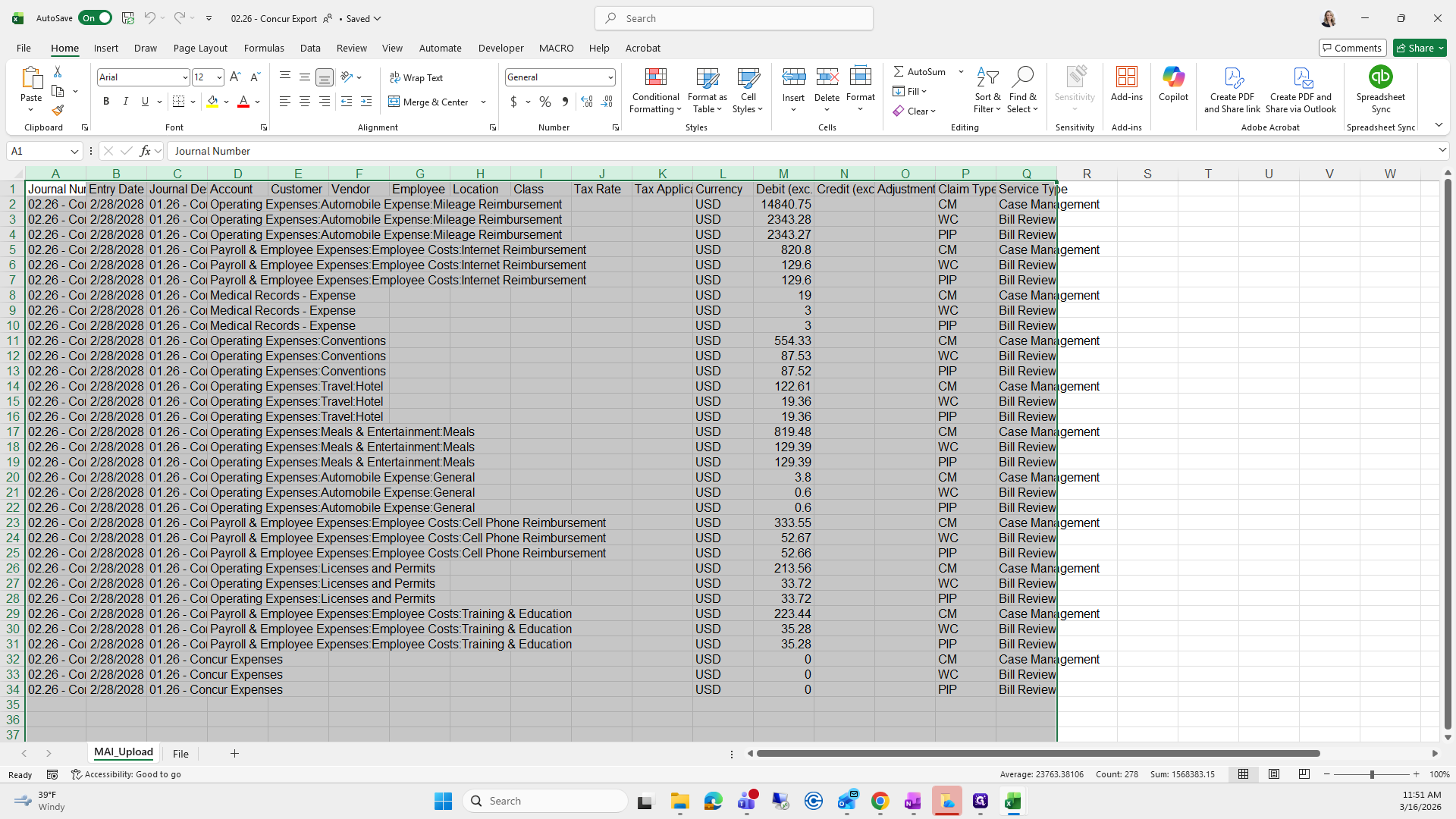Viewport: 1456px width, 819px height.
Task: Click the Format Painter brush icon
Action: [58, 111]
